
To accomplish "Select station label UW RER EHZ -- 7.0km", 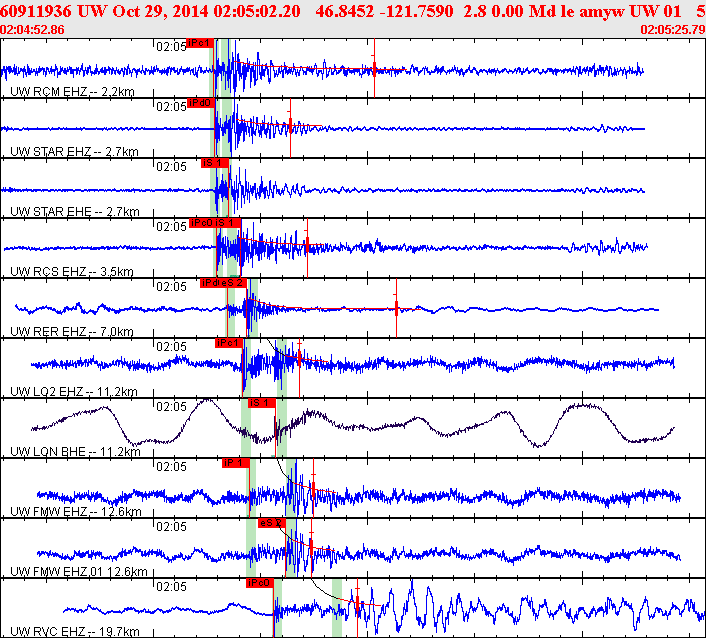I will click(72, 332).
